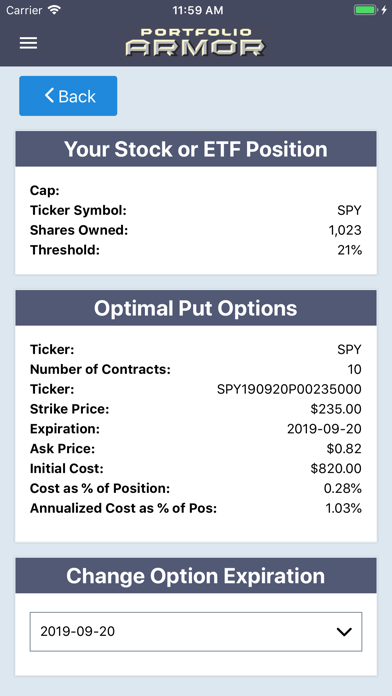The height and width of the screenshot is (696, 392).
Task: Click the Back chevron arrow
Action: [49, 95]
